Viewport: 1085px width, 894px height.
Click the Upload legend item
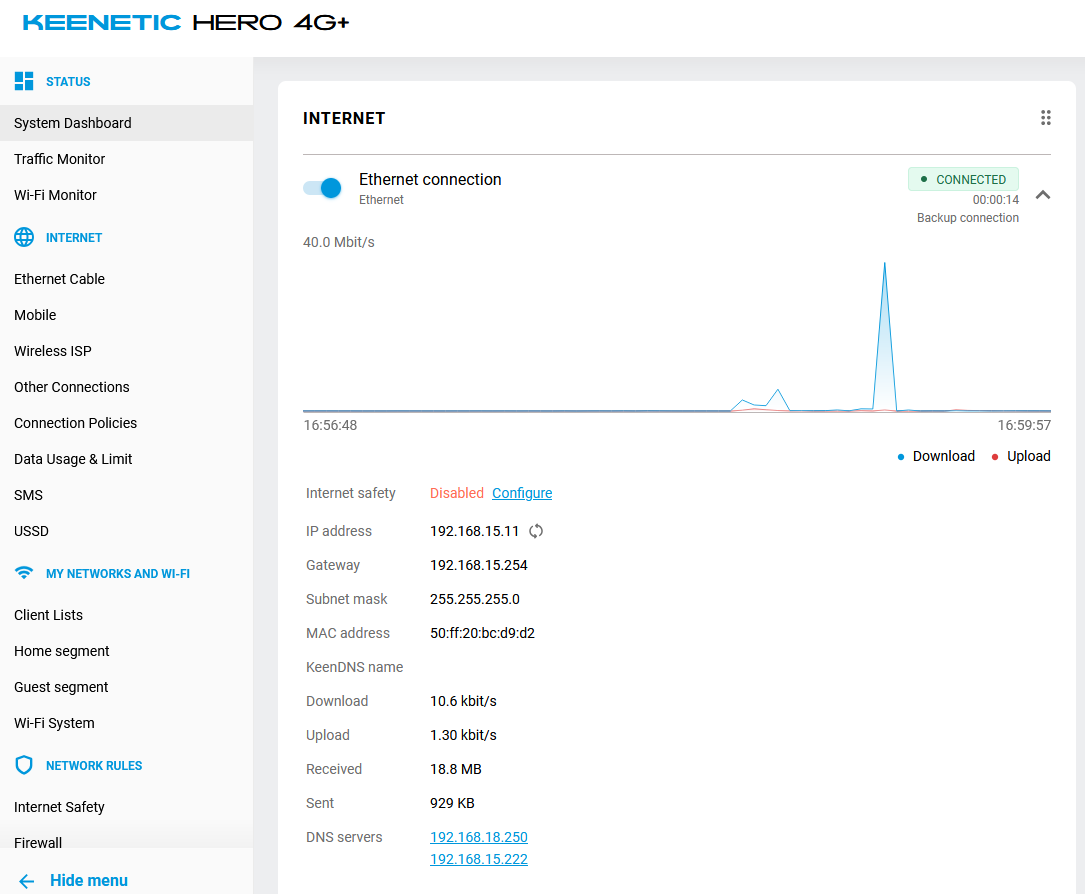(x=1021, y=456)
